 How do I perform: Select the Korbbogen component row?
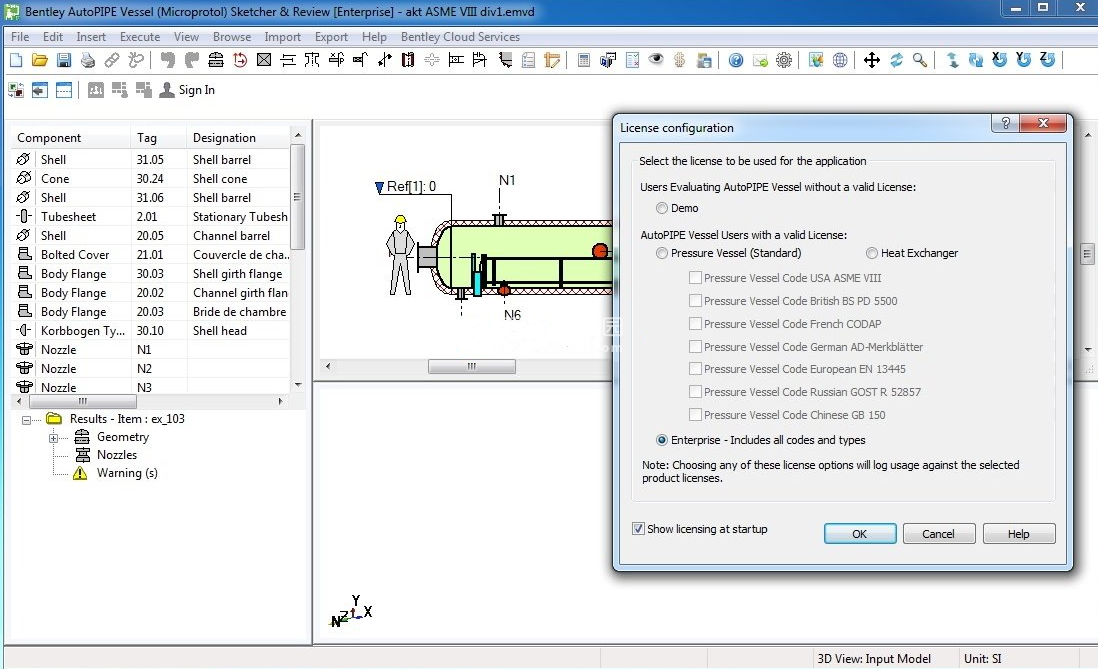tap(151, 331)
